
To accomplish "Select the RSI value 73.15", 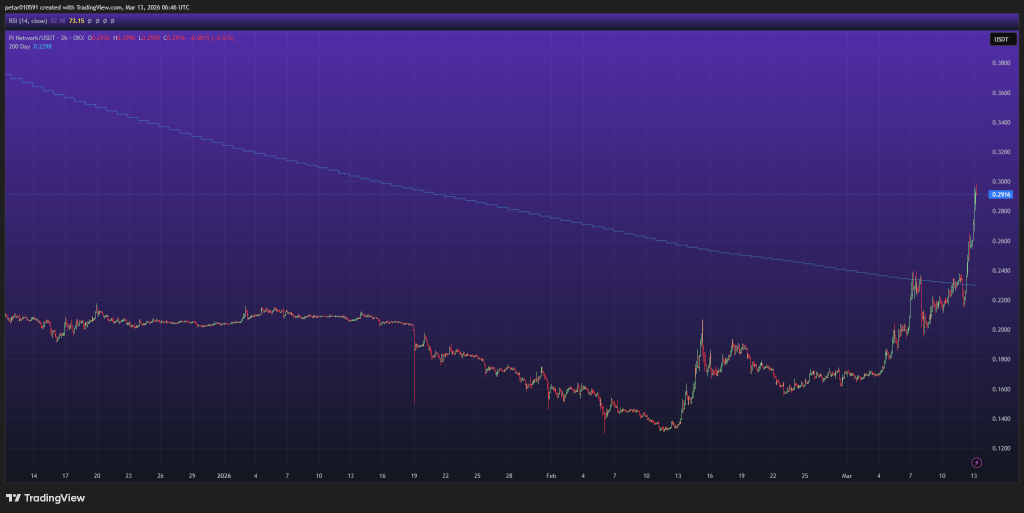I will pos(76,19).
